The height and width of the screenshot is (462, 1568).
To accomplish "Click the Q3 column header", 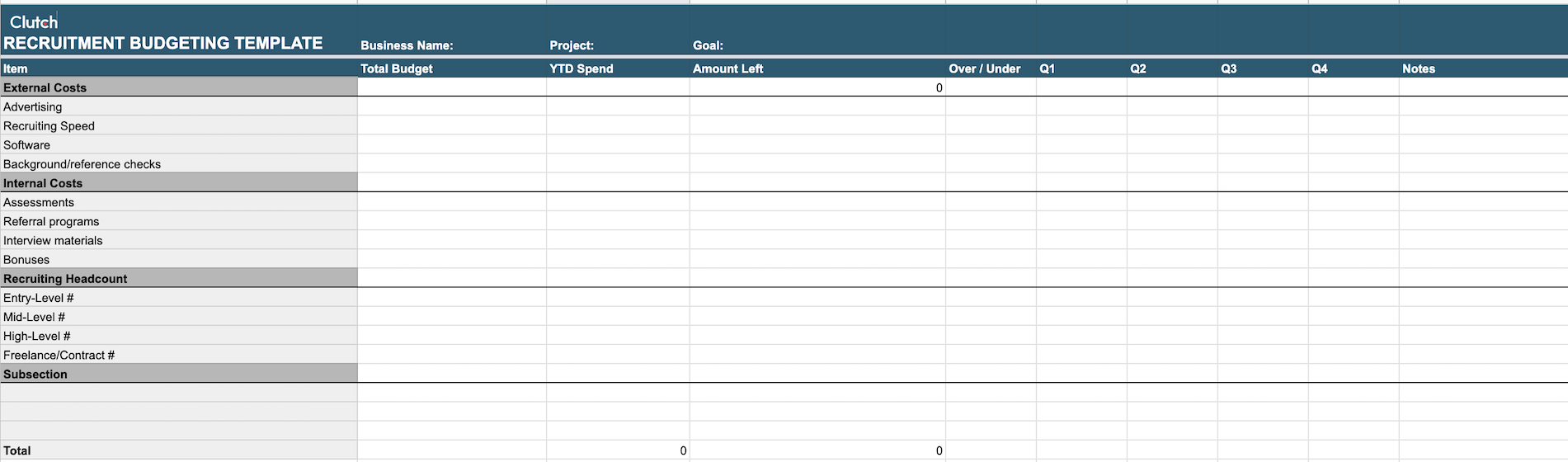I will pos(1228,68).
